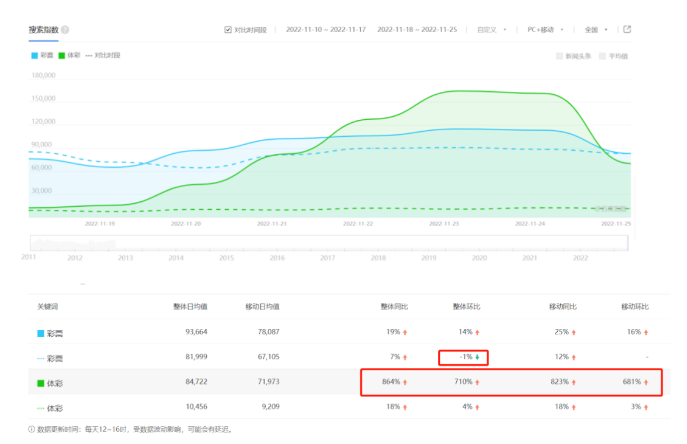This screenshot has width=687, height=444.
Task: Expand the 全国 region dropdown
Action: pyautogui.click(x=598, y=30)
